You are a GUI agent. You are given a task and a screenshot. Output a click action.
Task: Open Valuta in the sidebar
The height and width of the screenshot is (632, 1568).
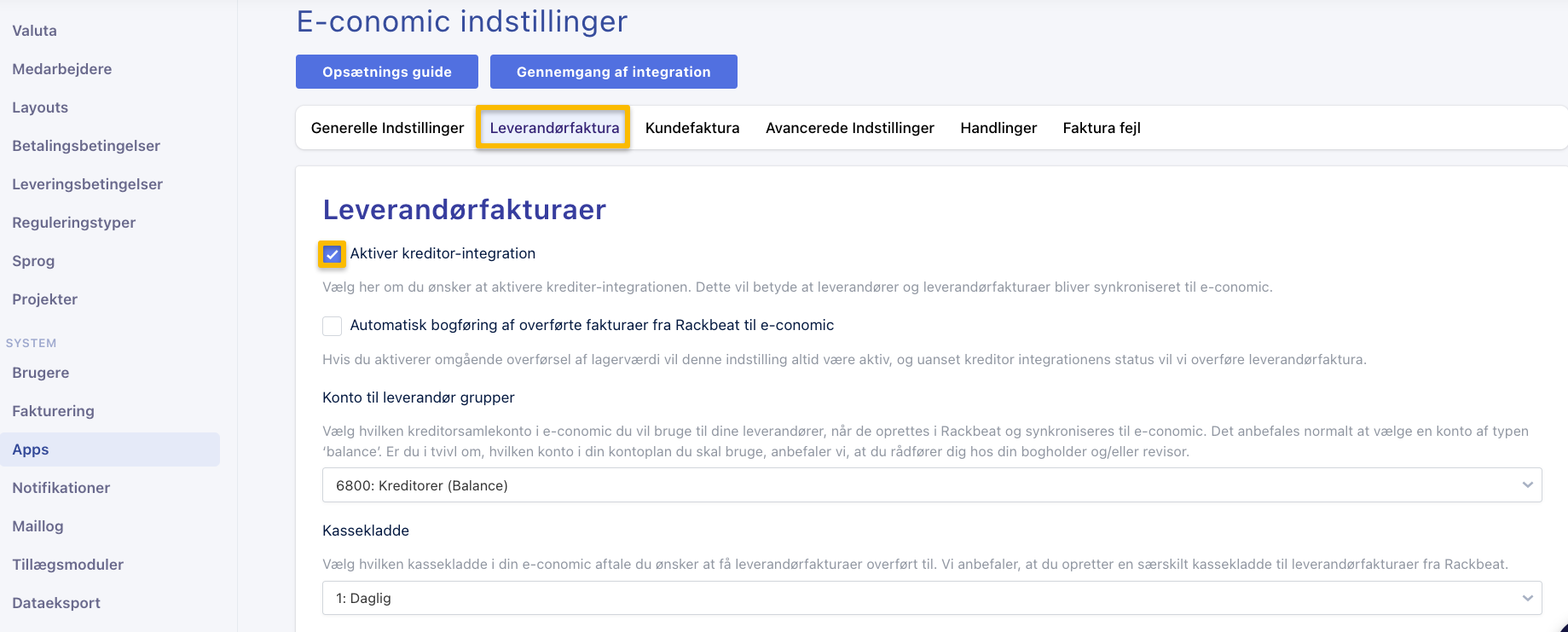pyautogui.click(x=35, y=31)
